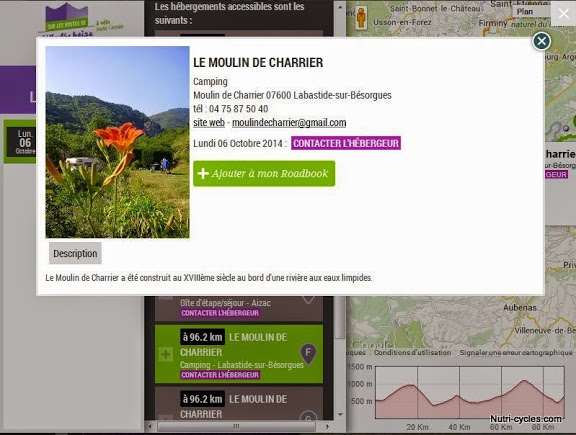Click list scrollbar up arrow
Viewport: 576px width, 435px height.
point(340,7)
